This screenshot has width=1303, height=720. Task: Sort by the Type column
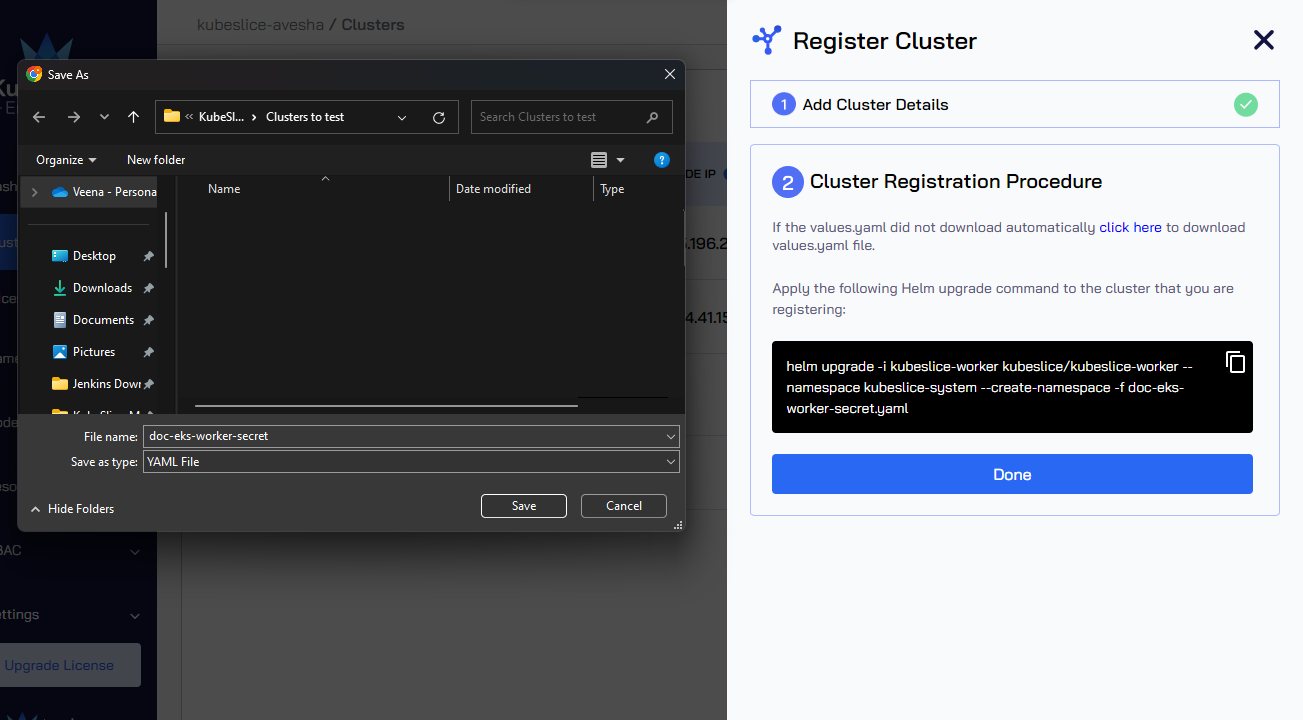coord(612,189)
